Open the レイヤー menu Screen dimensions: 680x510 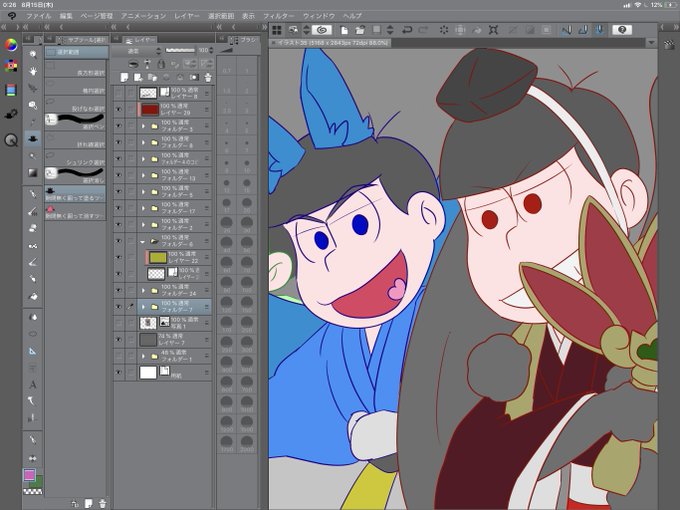pyautogui.click(x=186, y=16)
